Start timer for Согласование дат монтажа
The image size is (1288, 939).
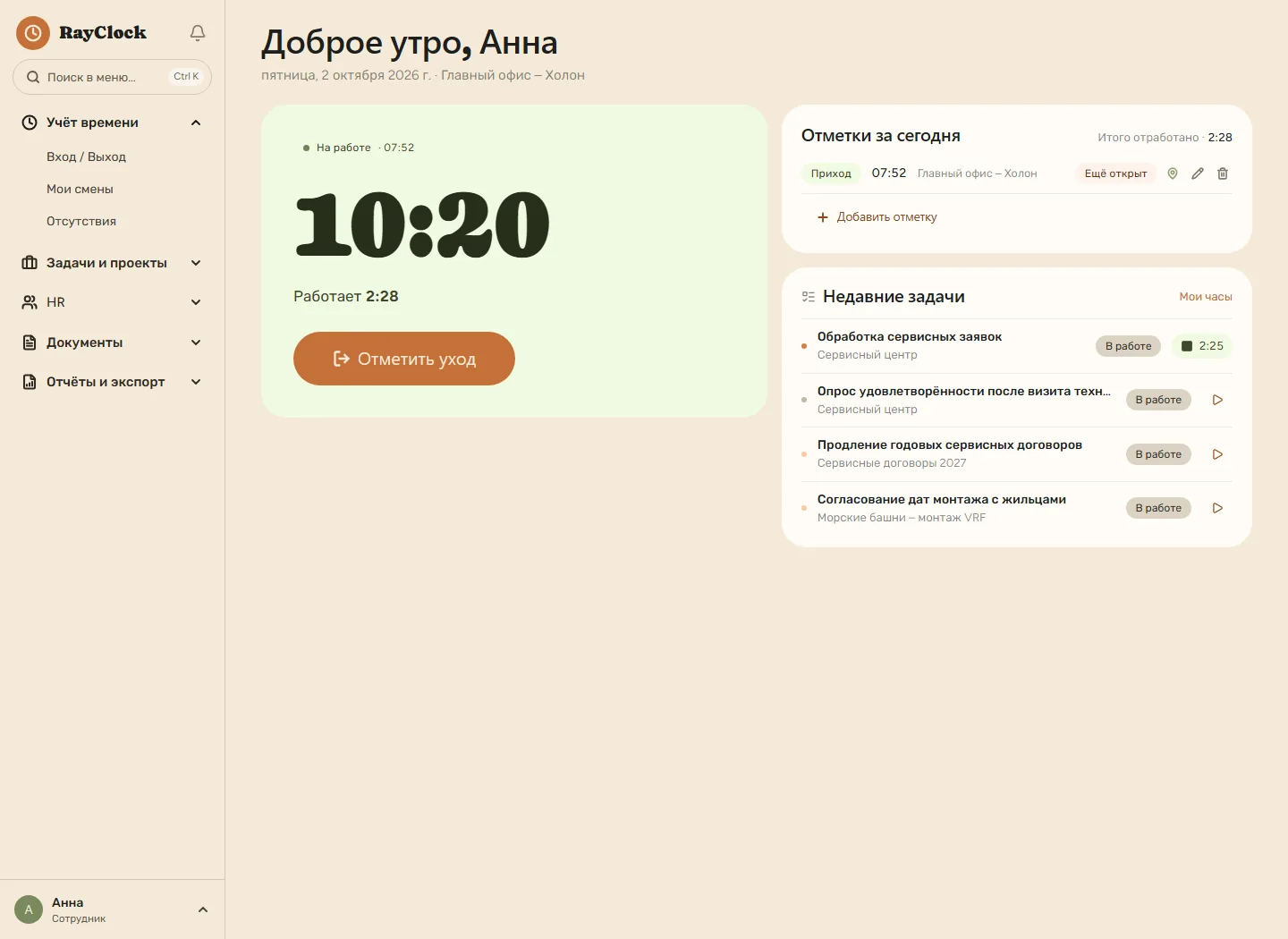(x=1217, y=508)
